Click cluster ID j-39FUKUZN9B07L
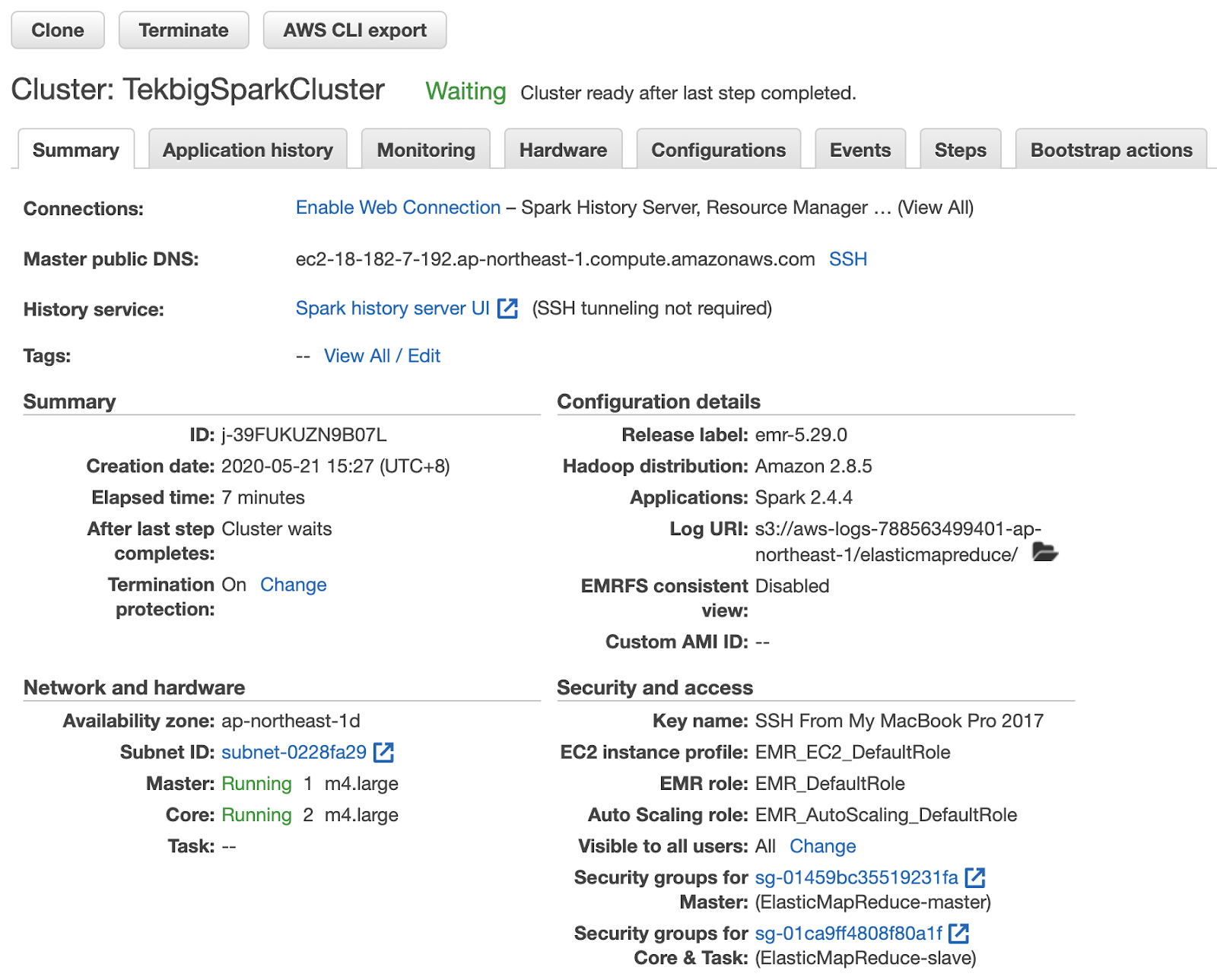The width and height of the screenshot is (1217, 980). click(304, 435)
